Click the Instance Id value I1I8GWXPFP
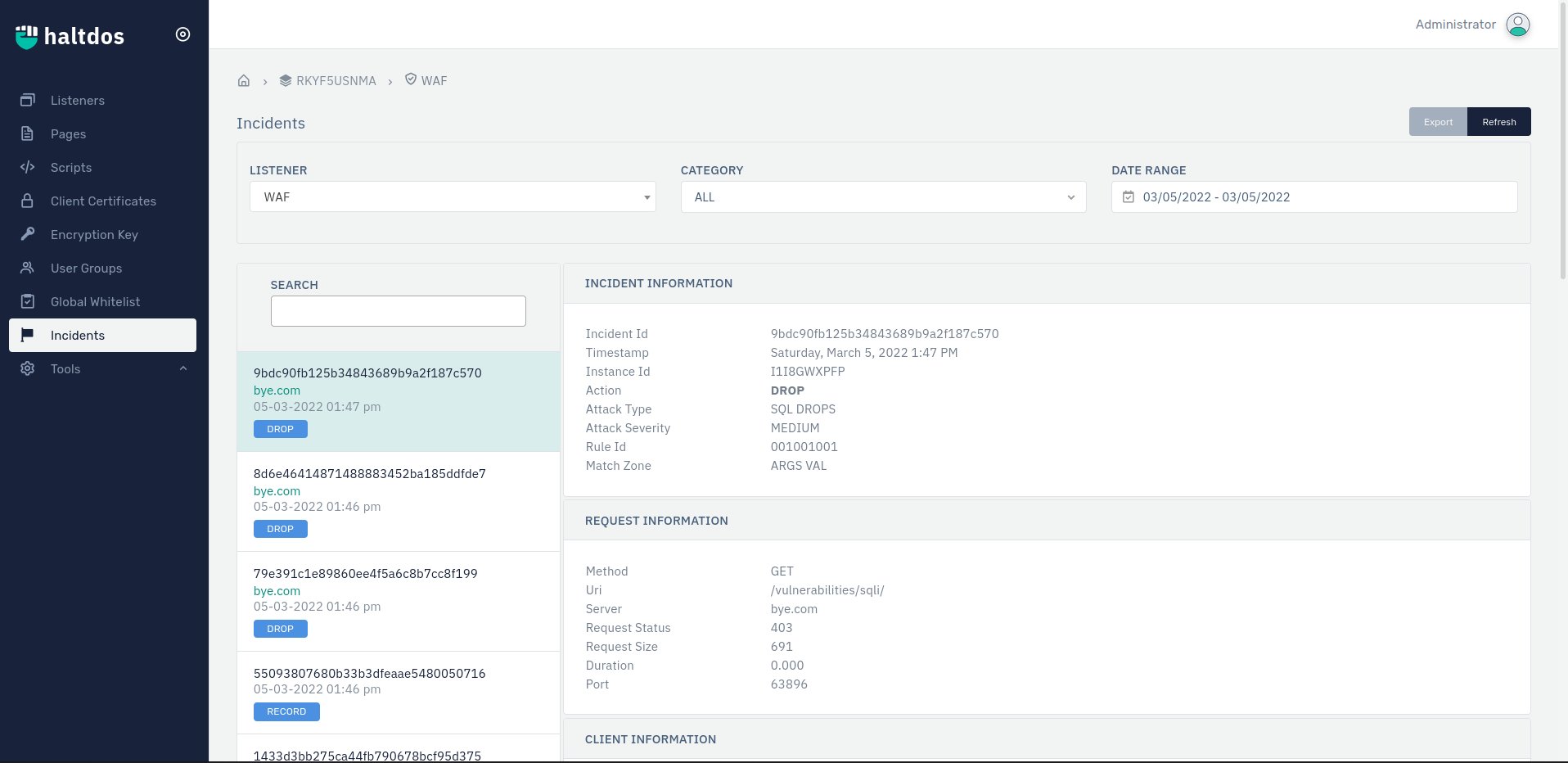 tap(808, 372)
